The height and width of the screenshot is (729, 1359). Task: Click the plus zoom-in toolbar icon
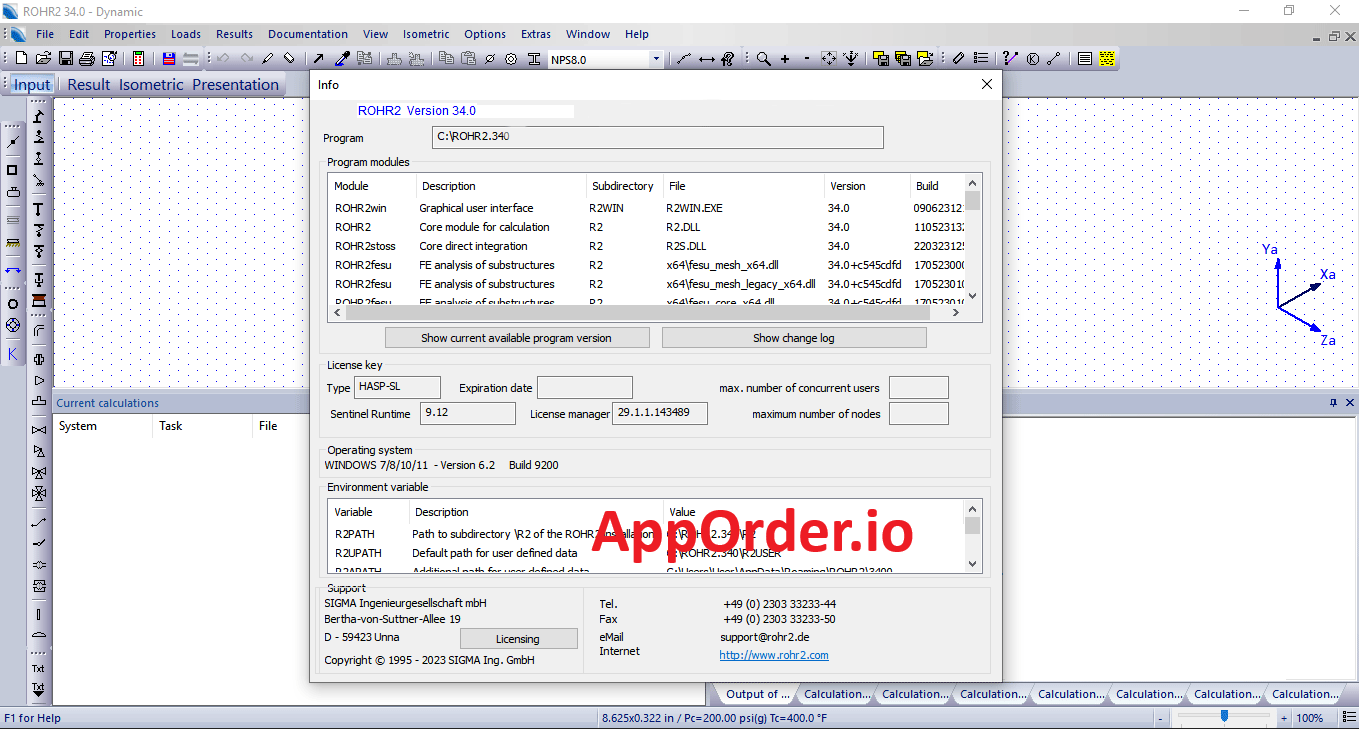point(785,59)
